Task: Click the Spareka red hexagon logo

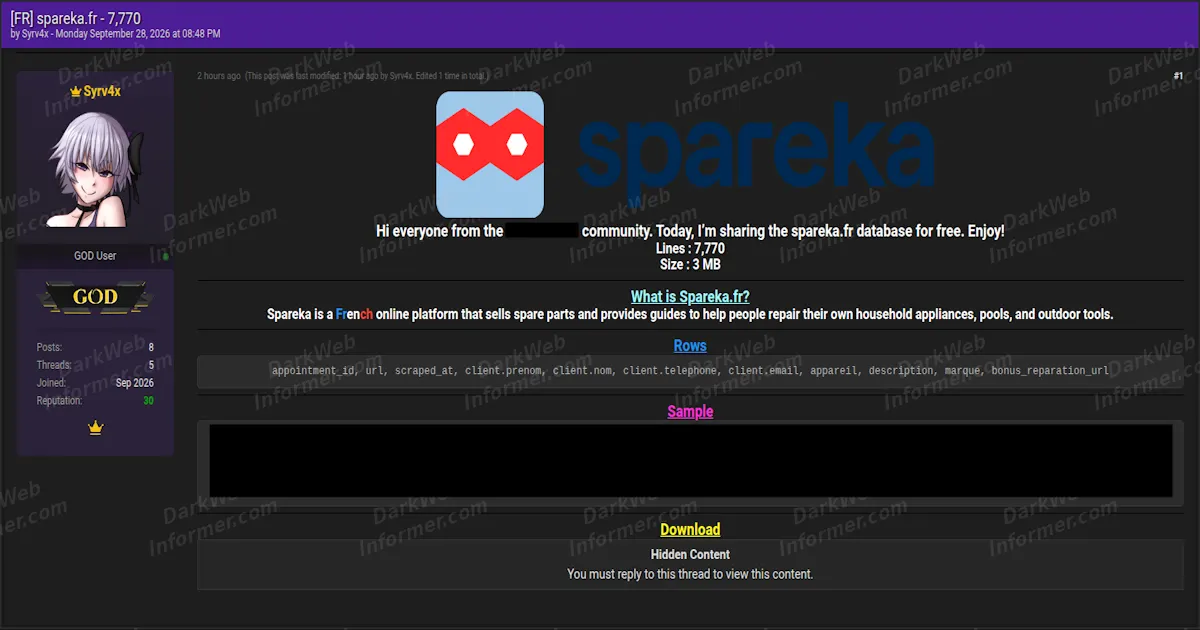Action: pyautogui.click(x=490, y=155)
